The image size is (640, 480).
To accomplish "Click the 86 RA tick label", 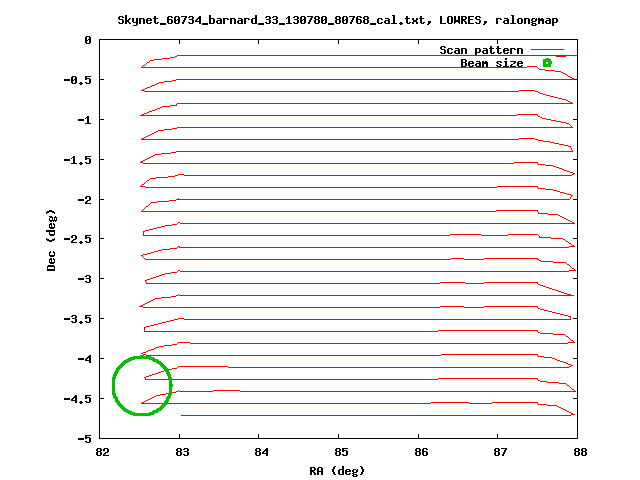I will click(x=421, y=452).
